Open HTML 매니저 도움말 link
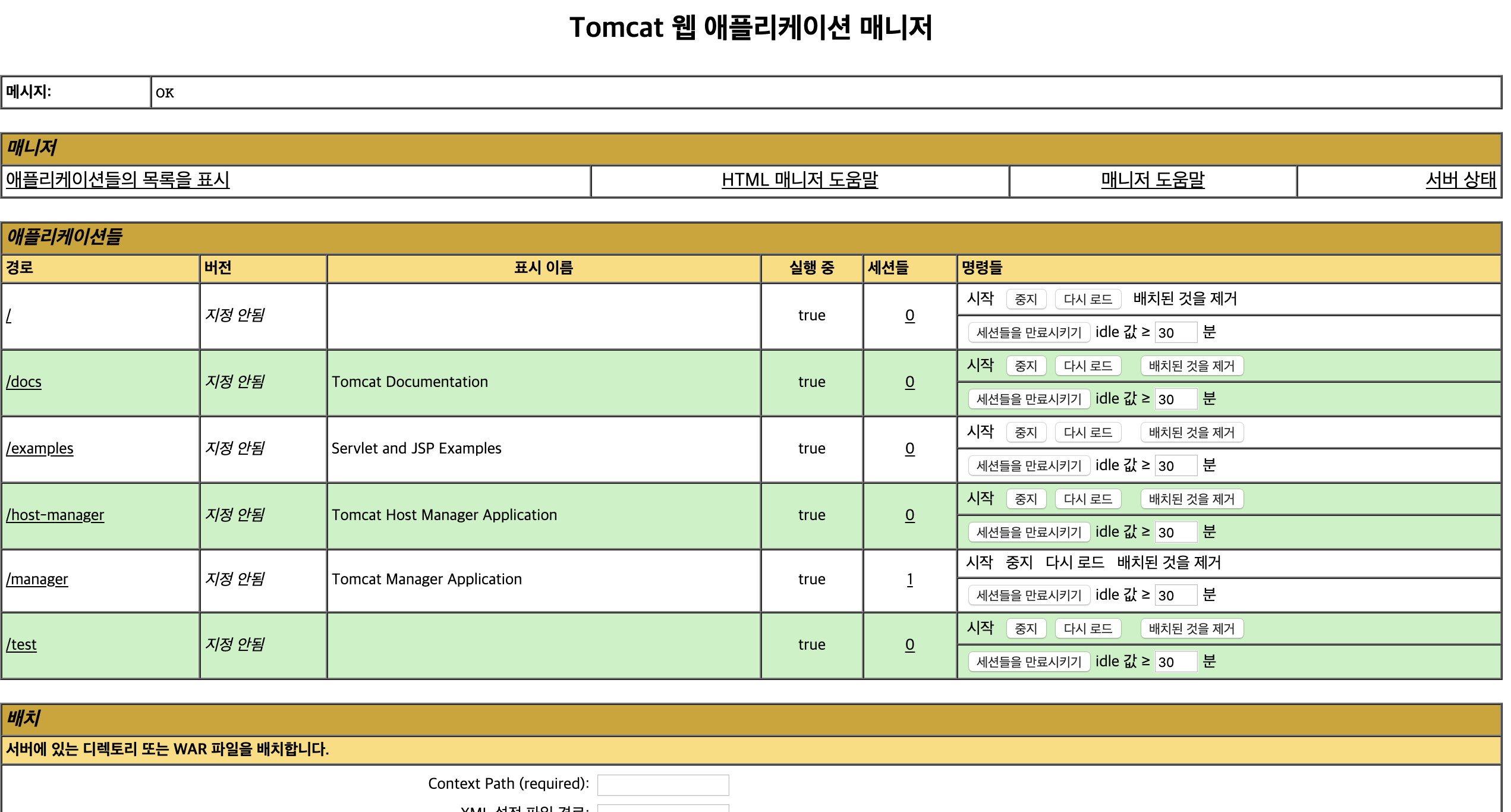This screenshot has height=812, width=1511. tap(799, 180)
